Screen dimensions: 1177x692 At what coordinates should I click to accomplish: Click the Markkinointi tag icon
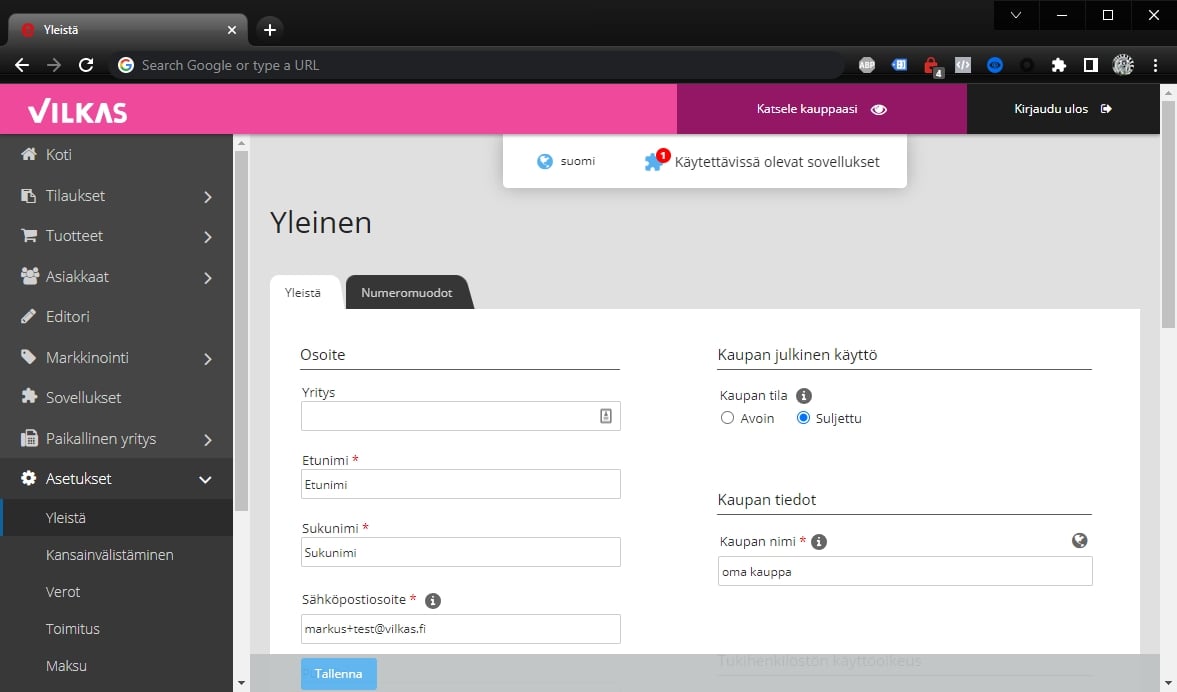click(29, 357)
